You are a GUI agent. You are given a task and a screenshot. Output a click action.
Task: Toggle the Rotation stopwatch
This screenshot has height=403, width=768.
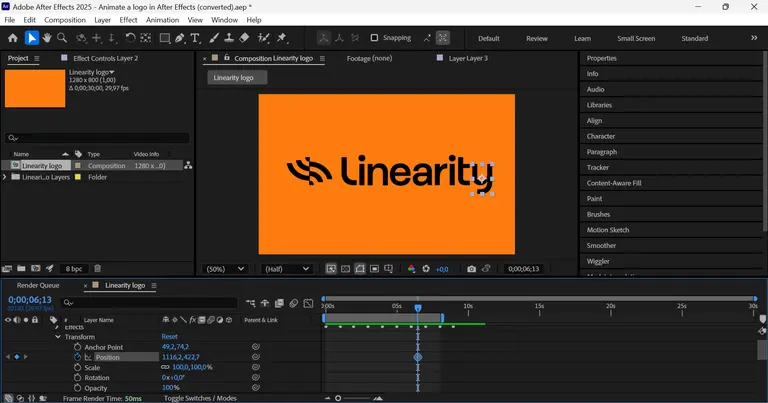(x=77, y=378)
